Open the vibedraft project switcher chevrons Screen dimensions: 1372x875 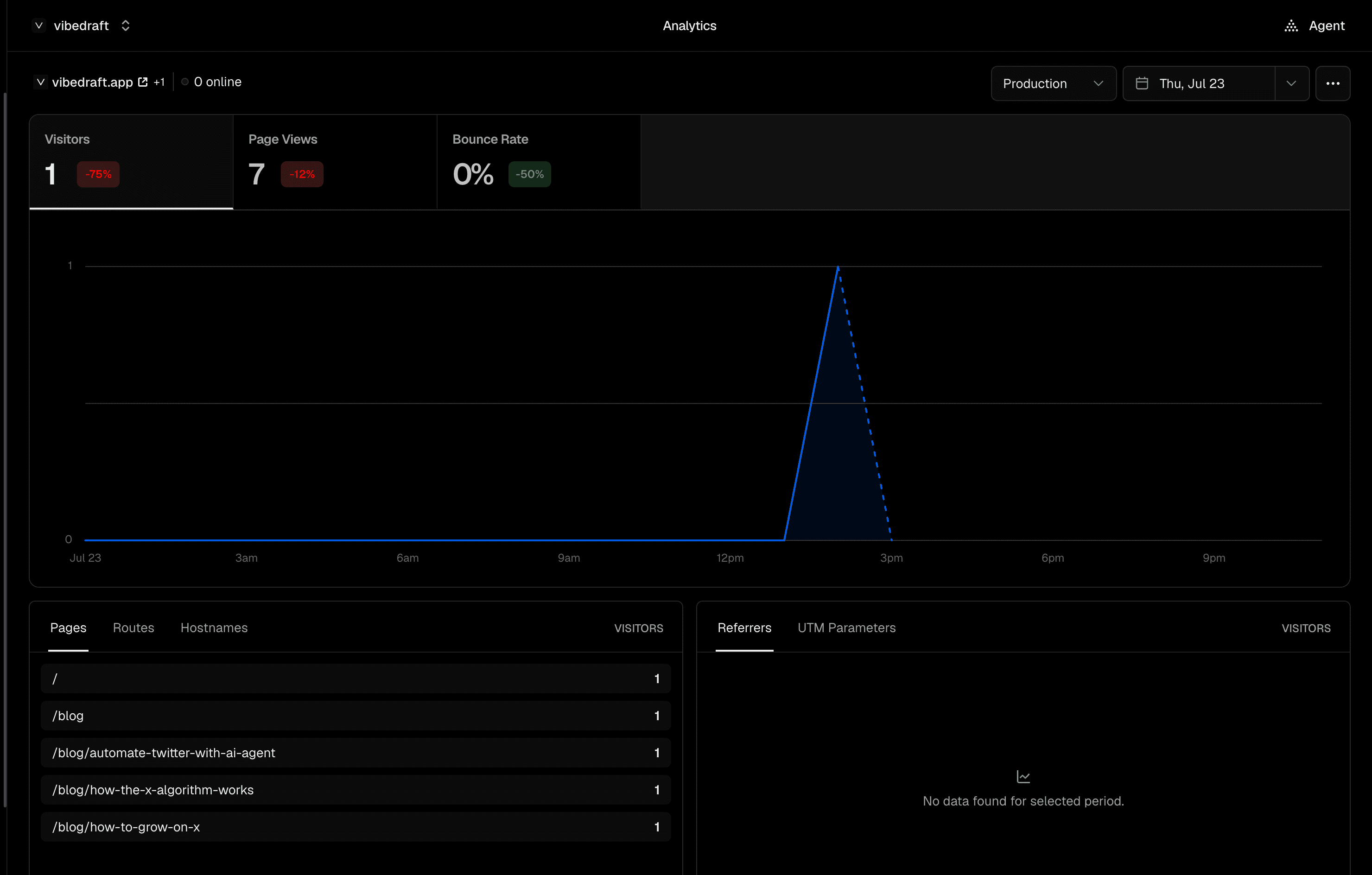[125, 25]
